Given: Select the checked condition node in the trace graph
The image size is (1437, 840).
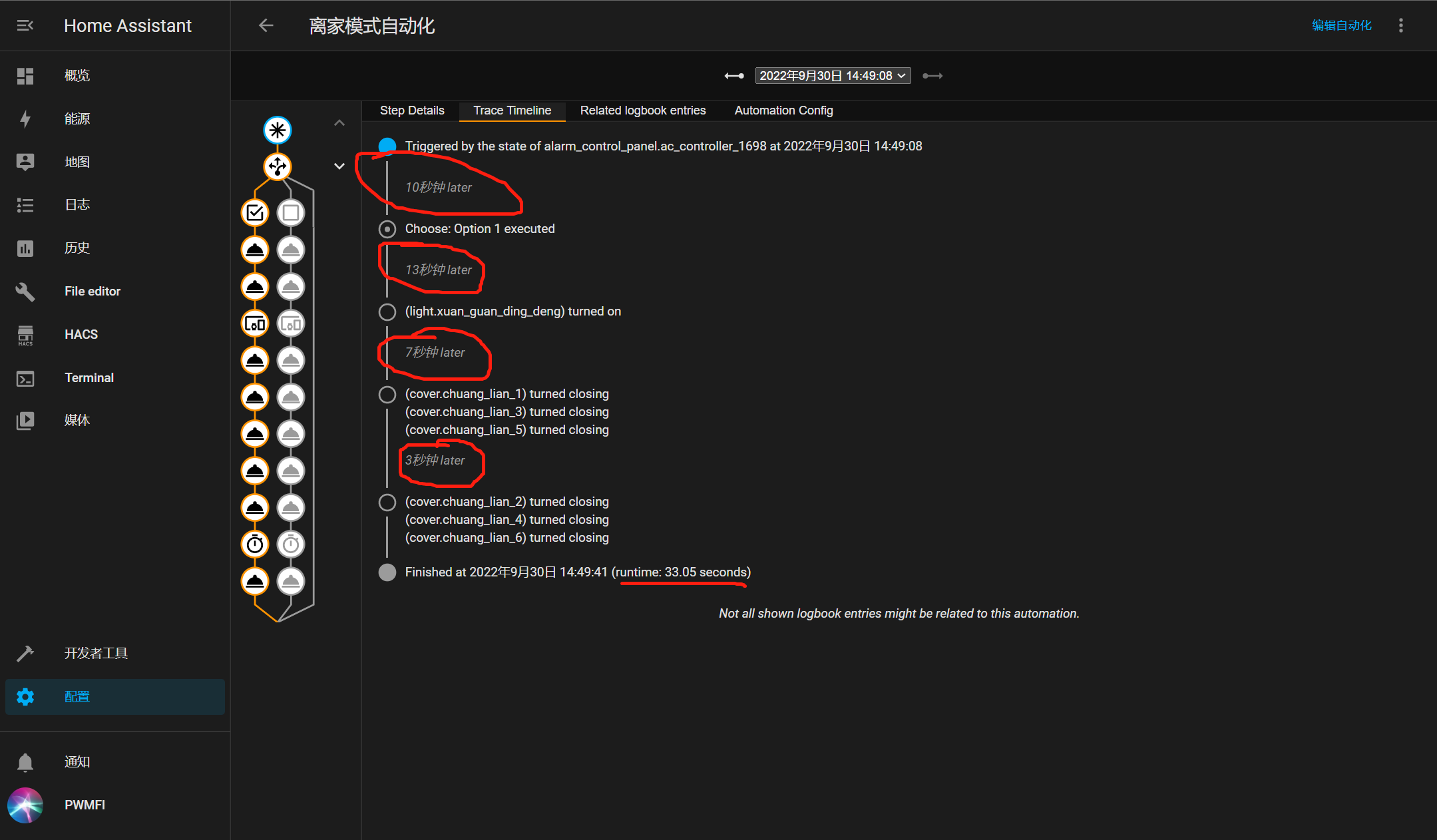Looking at the screenshot, I should 255,213.
